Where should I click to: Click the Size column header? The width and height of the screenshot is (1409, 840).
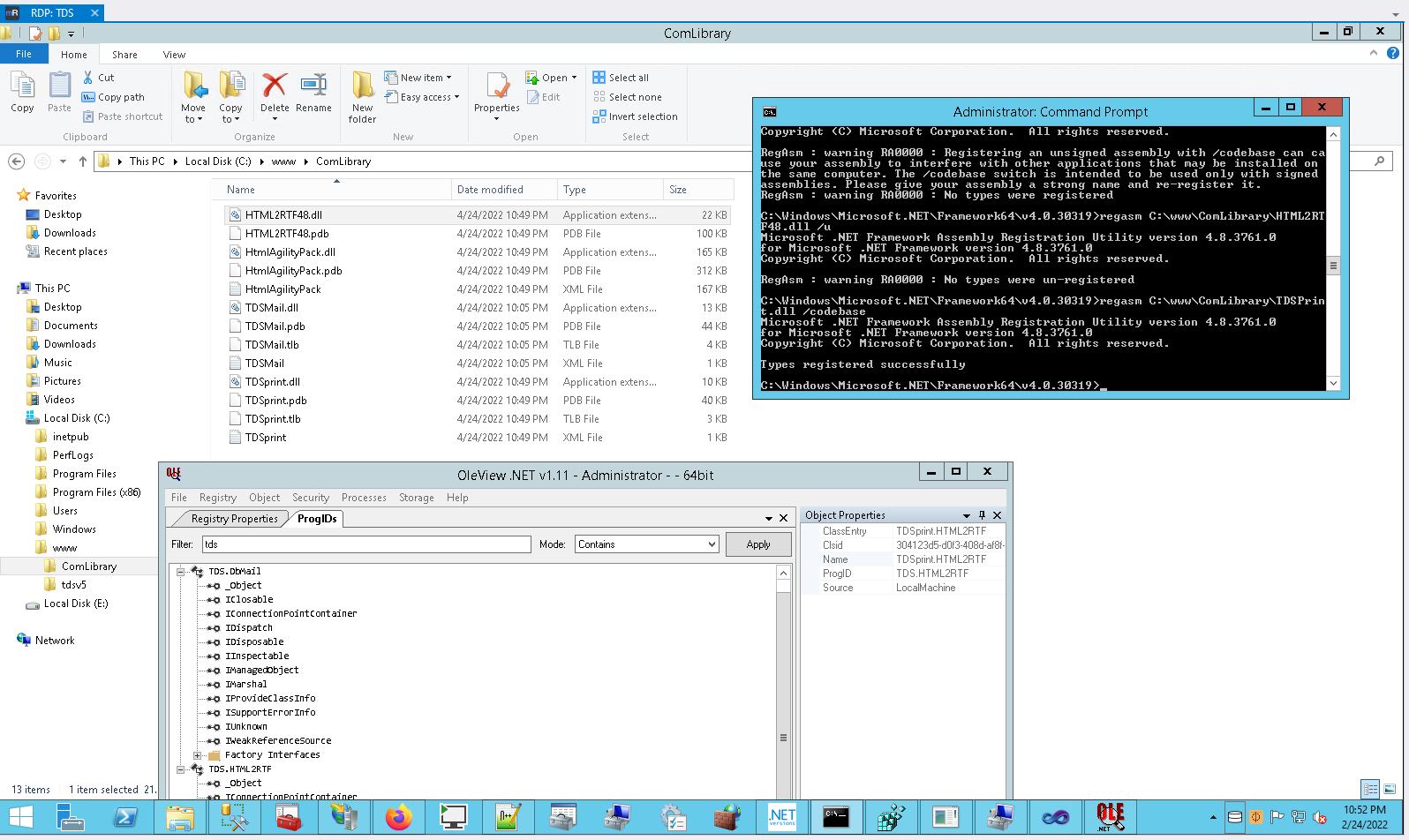click(x=697, y=190)
